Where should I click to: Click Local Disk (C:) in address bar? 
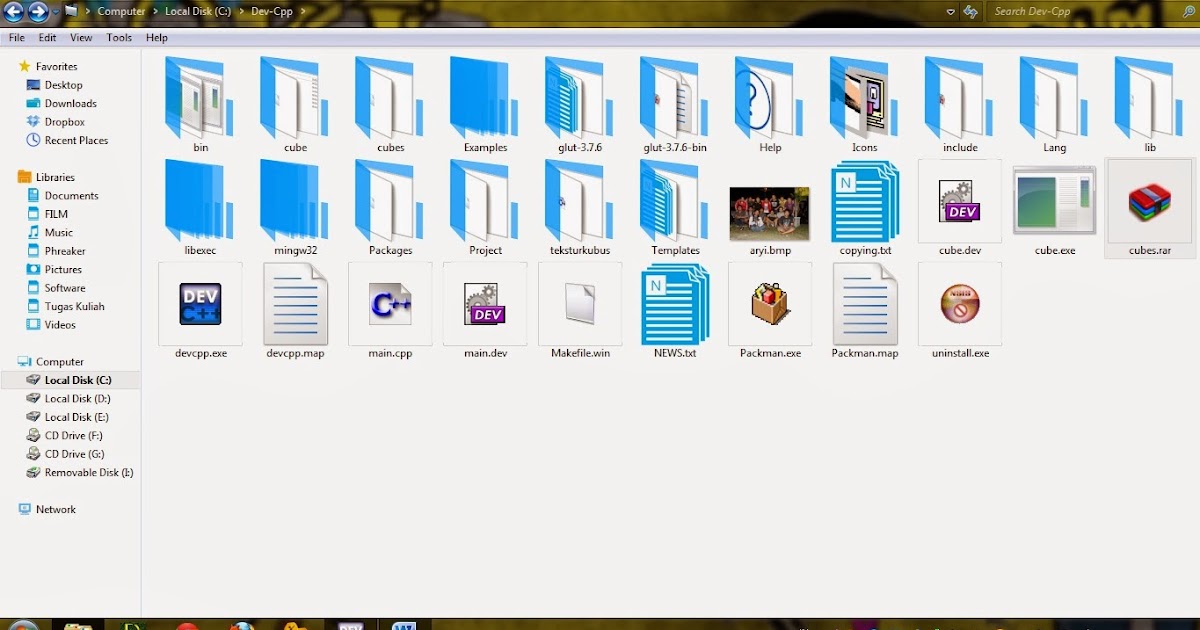coord(197,12)
